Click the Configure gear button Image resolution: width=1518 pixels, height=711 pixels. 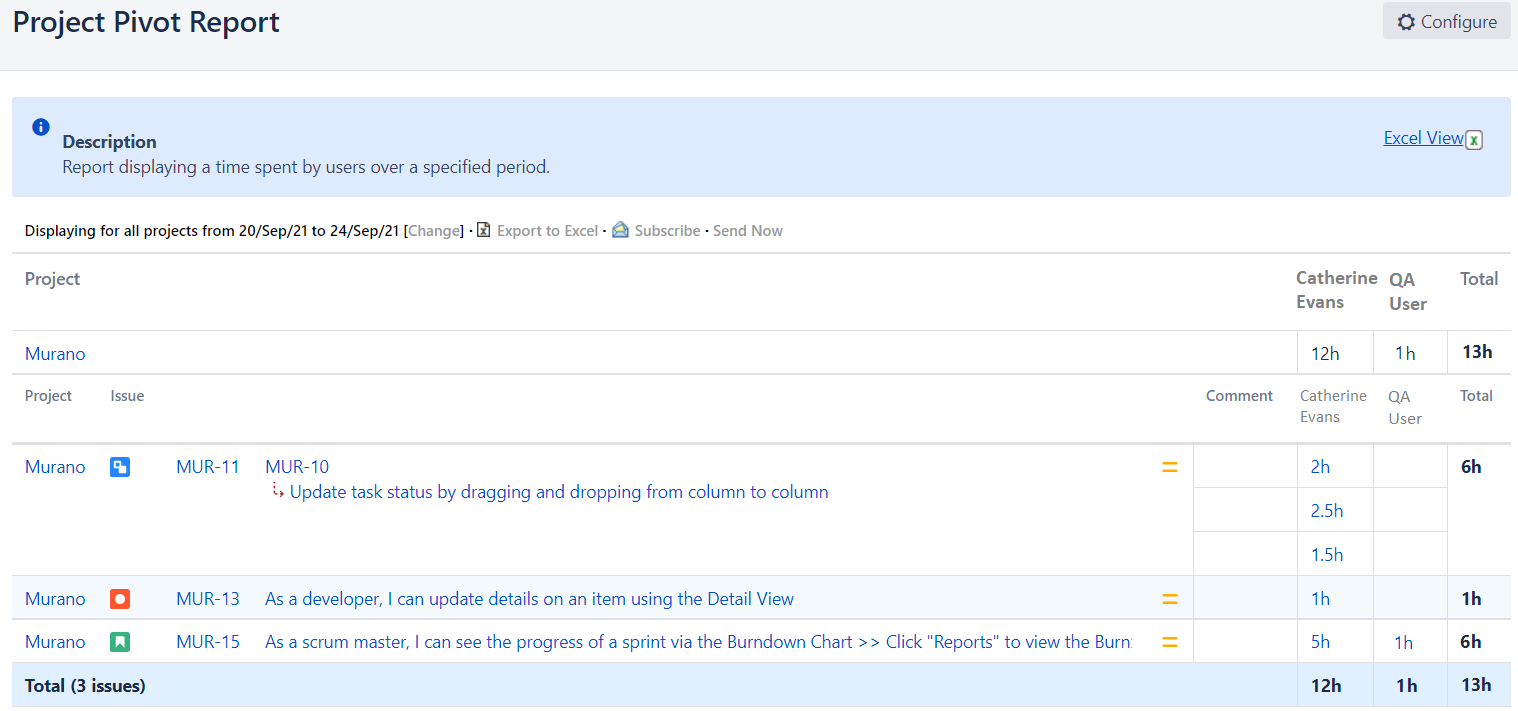click(1446, 22)
